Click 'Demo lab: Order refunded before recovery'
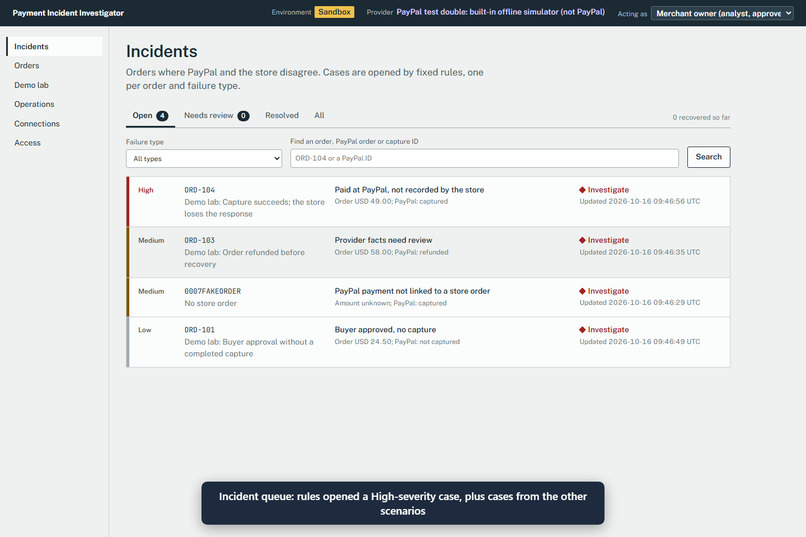The image size is (806, 537). coord(244,258)
